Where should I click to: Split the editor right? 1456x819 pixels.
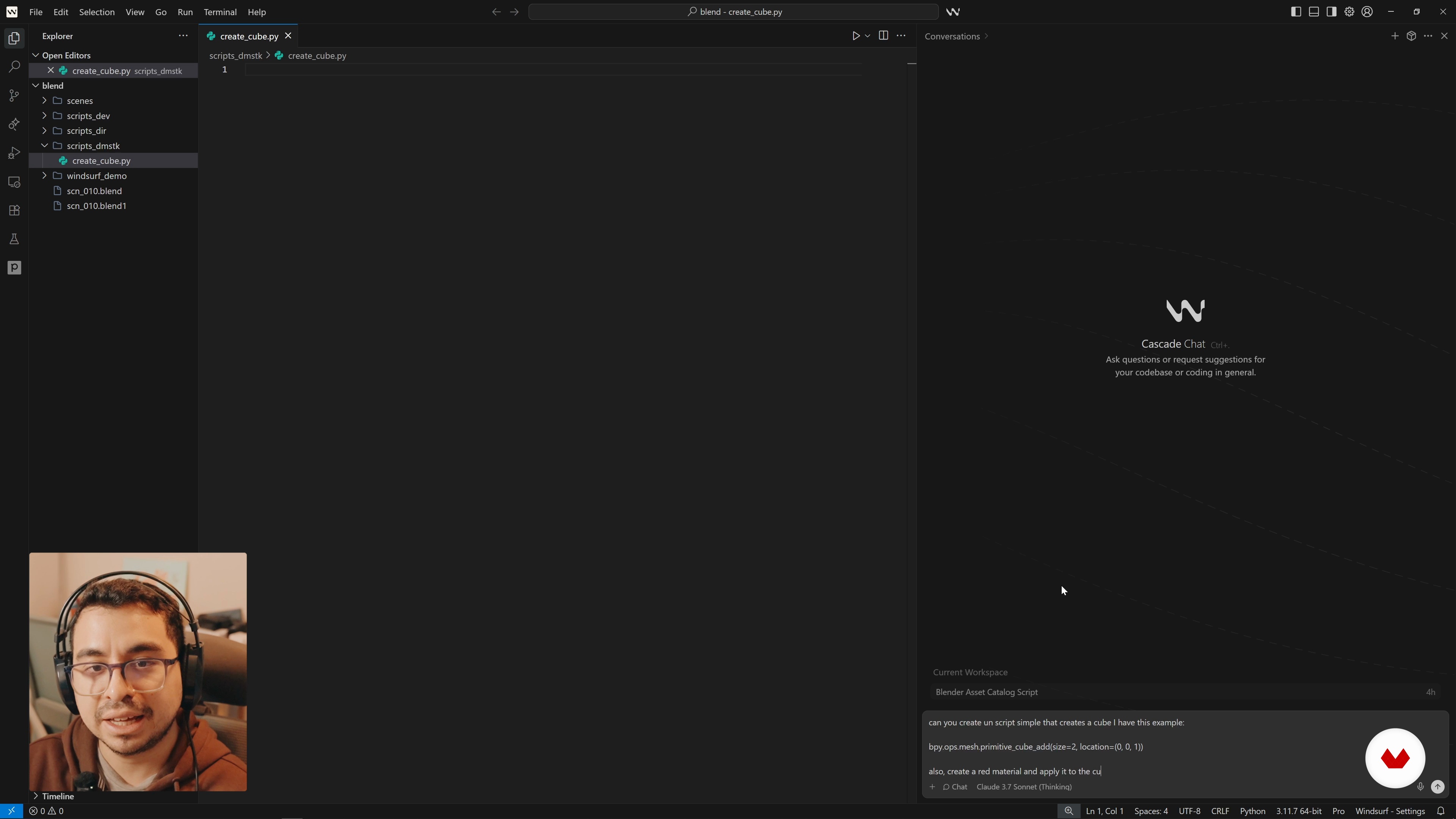883,36
